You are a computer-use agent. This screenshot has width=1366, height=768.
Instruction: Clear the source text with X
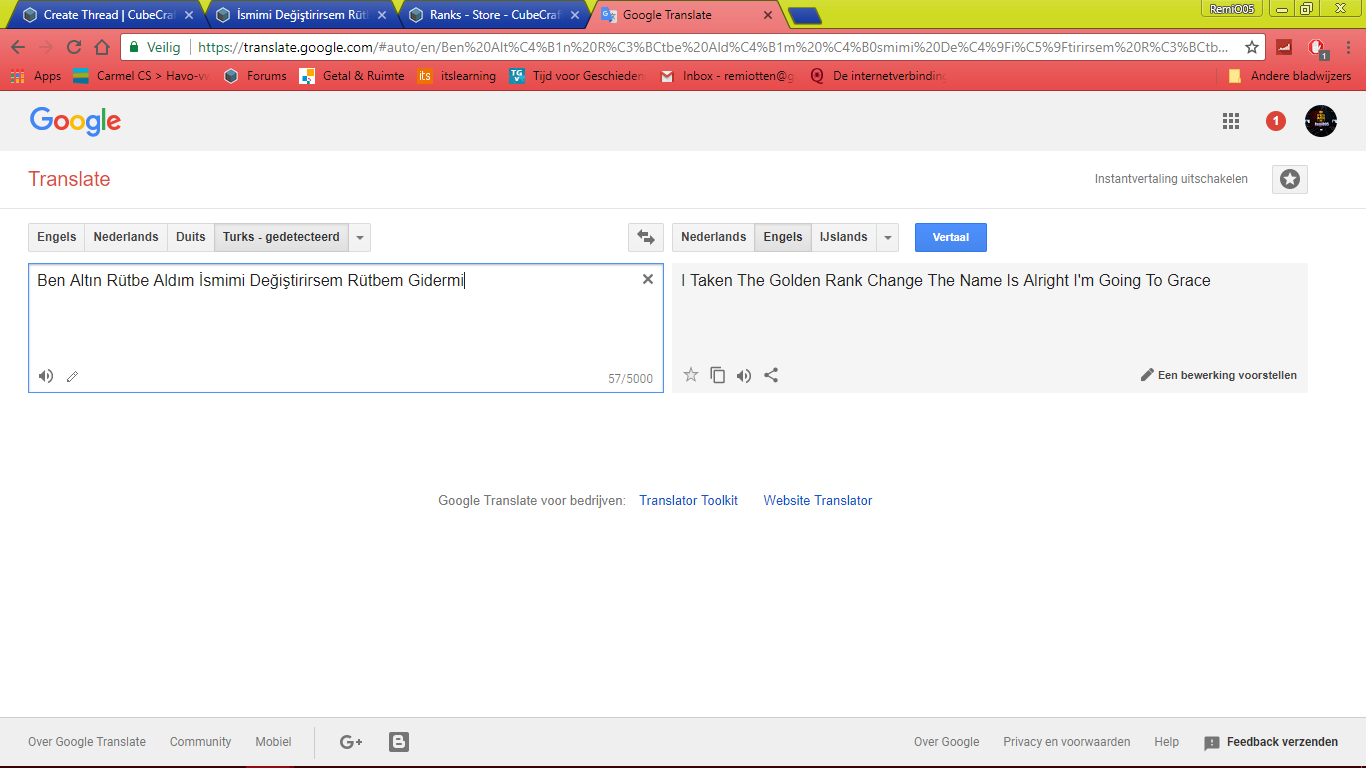point(648,279)
